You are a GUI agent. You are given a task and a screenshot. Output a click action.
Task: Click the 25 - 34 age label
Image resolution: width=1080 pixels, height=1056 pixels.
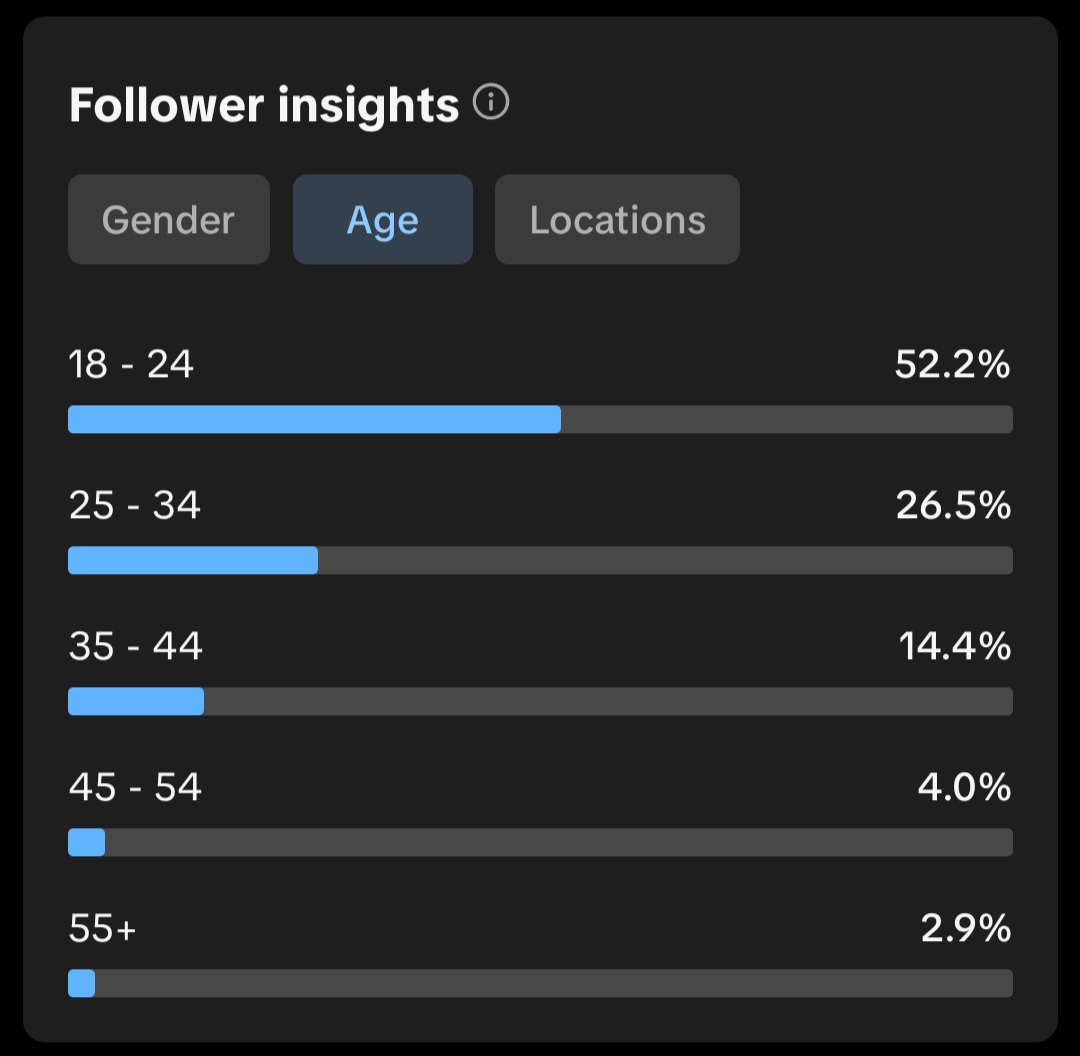pos(135,506)
